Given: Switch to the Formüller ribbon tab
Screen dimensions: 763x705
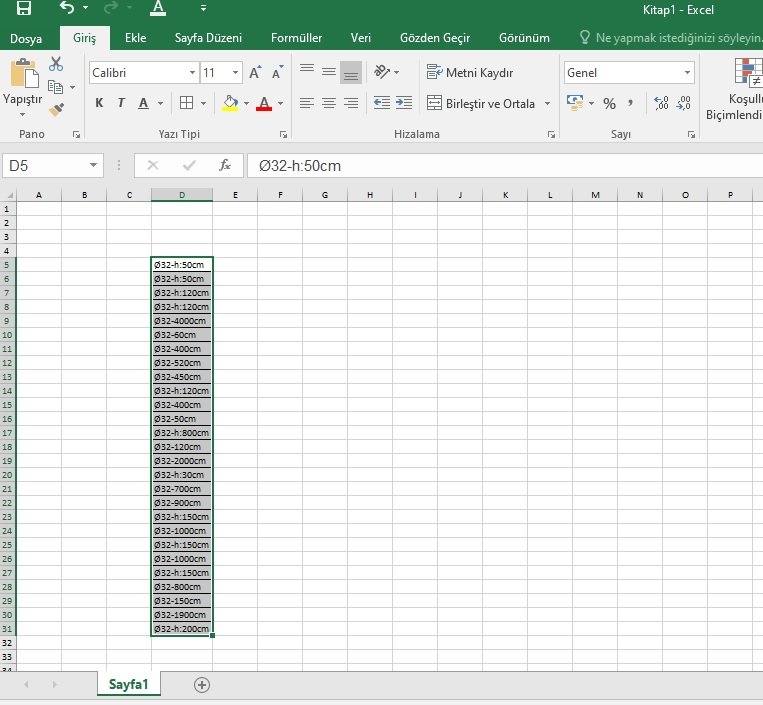Looking at the screenshot, I should click(296, 38).
